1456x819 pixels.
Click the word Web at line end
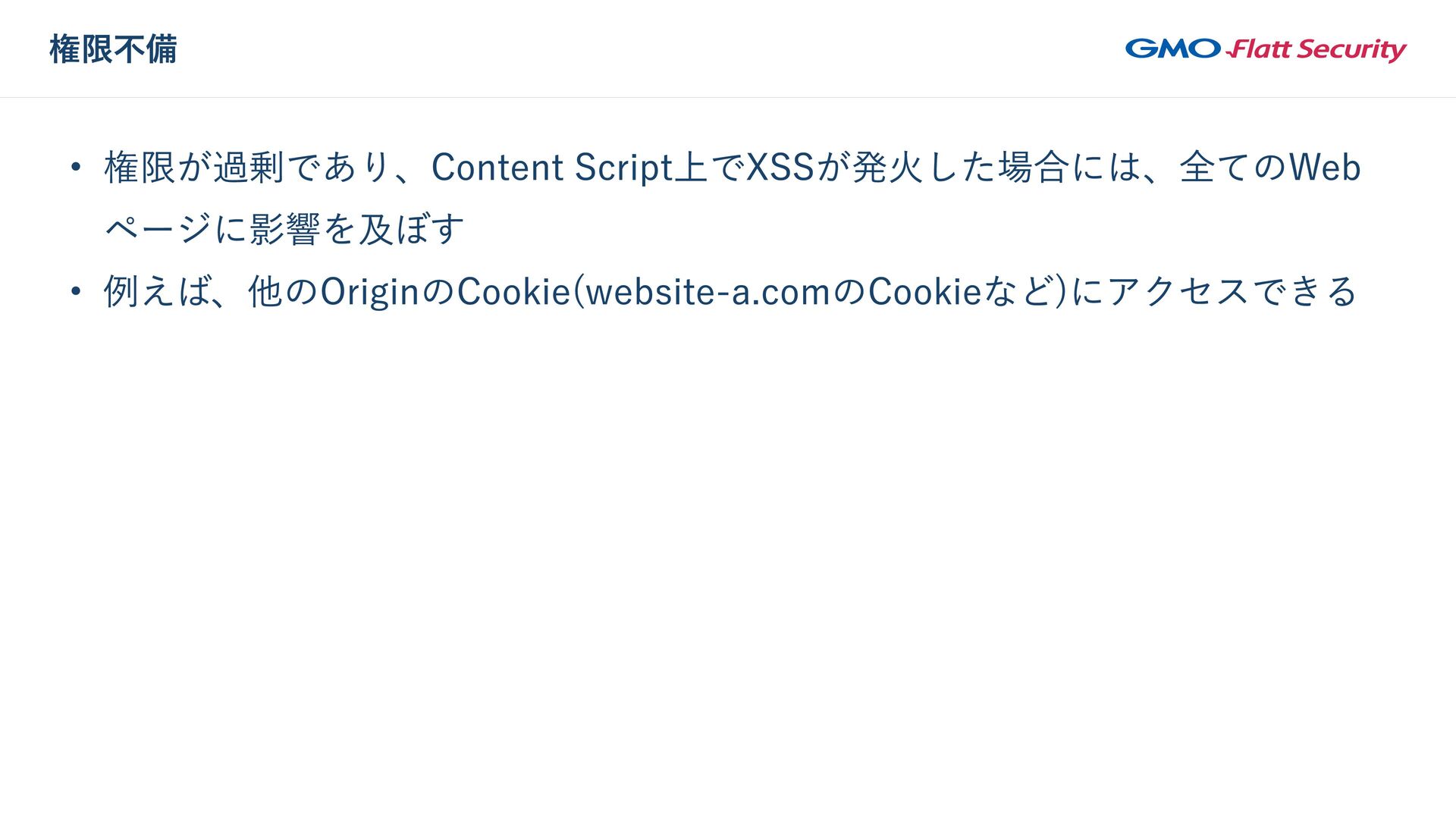tap(1325, 168)
